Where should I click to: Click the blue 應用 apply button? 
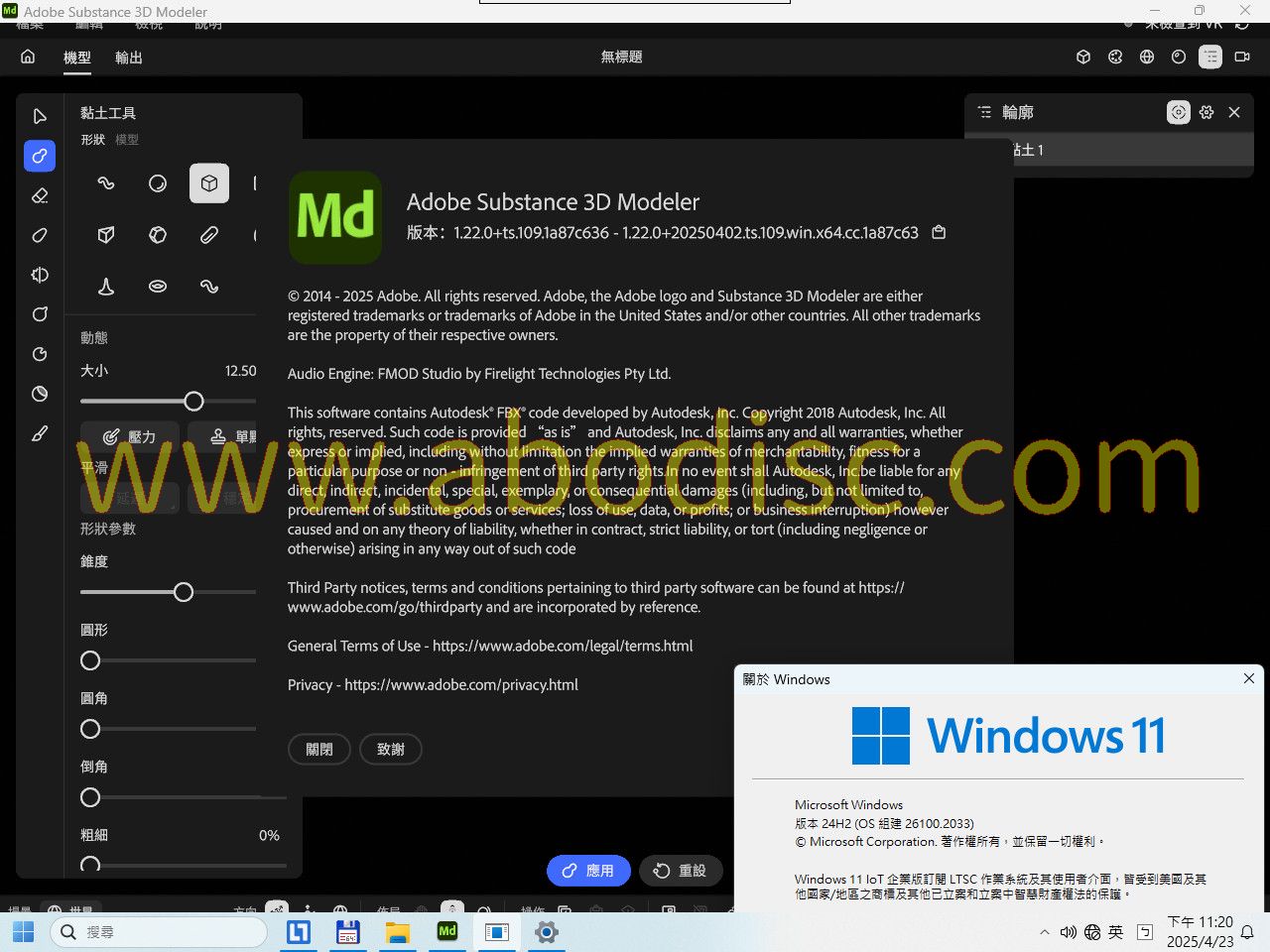click(588, 871)
